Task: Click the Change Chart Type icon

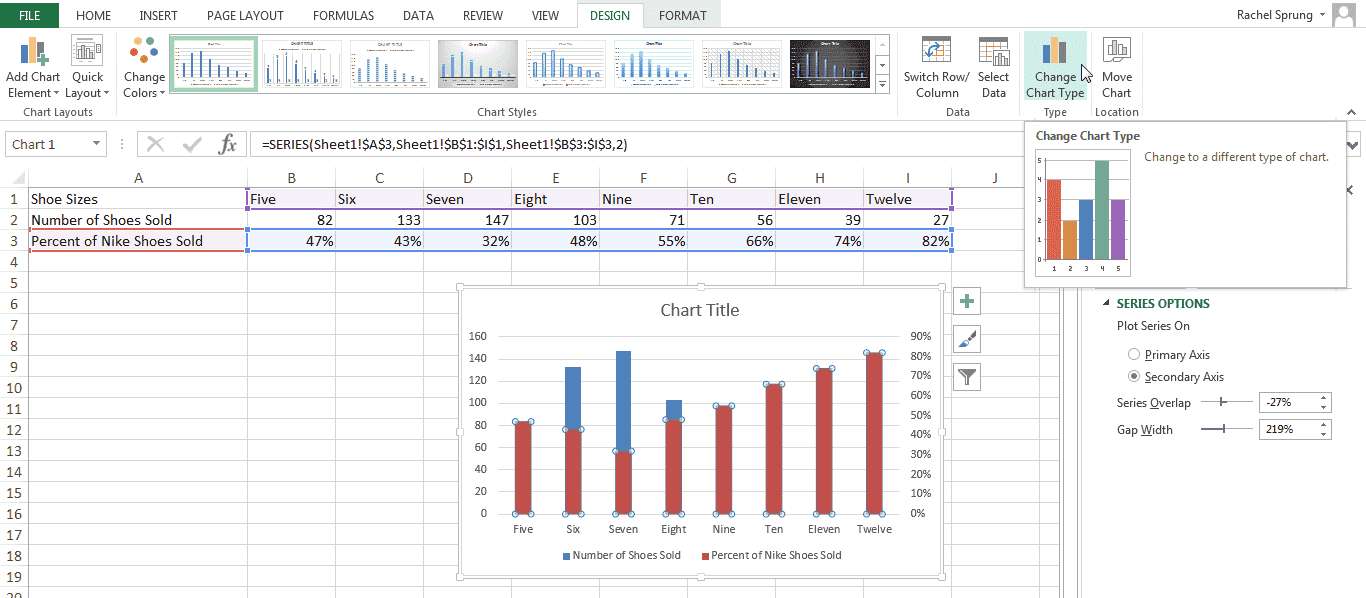Action: pos(1054,52)
